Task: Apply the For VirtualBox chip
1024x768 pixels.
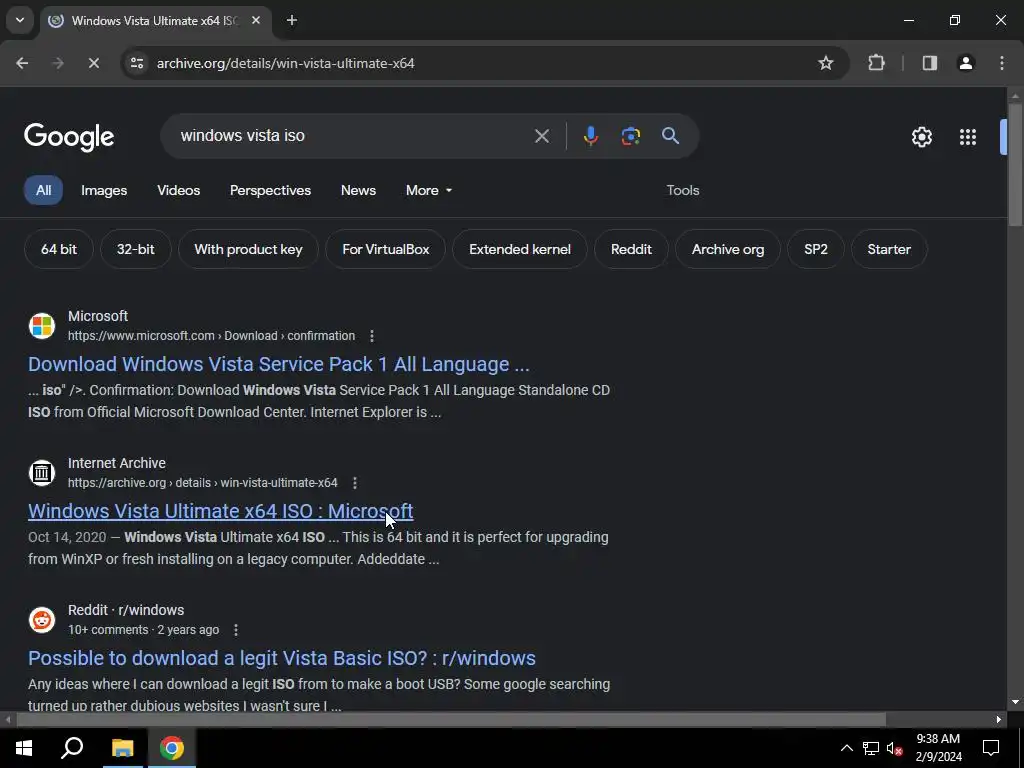Action: pyautogui.click(x=386, y=249)
